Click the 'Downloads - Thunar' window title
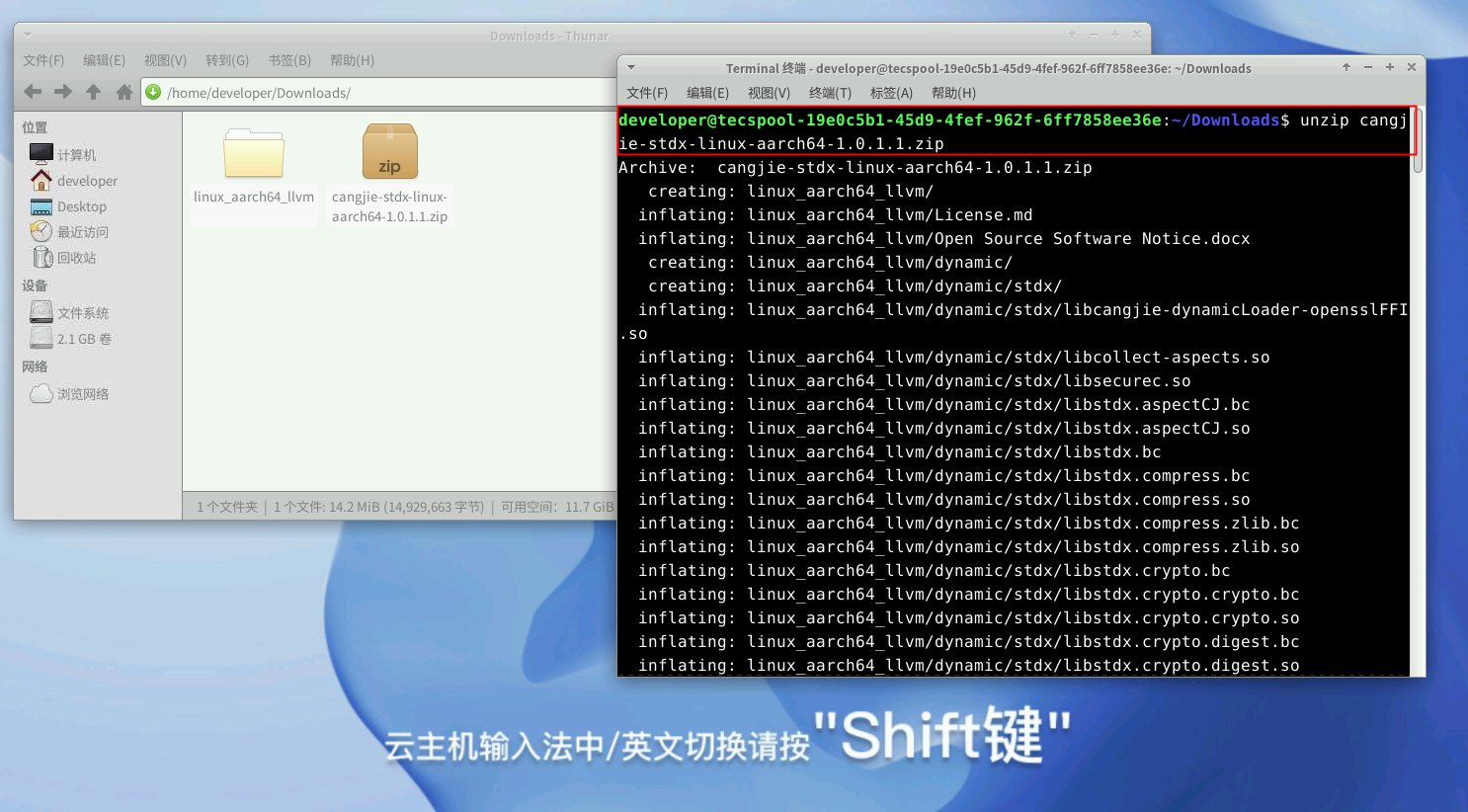This screenshot has width=1468, height=812. [549, 36]
